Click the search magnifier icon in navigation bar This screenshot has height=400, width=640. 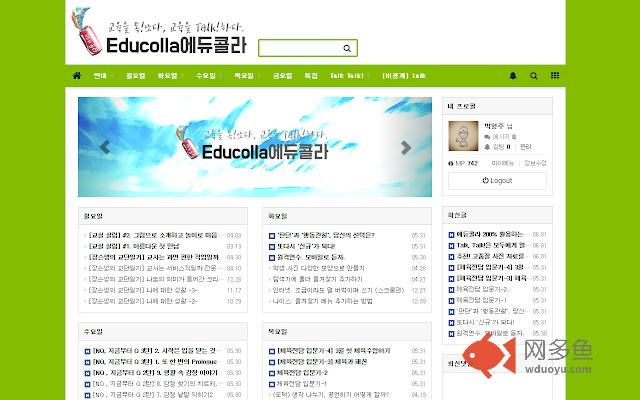click(x=534, y=75)
